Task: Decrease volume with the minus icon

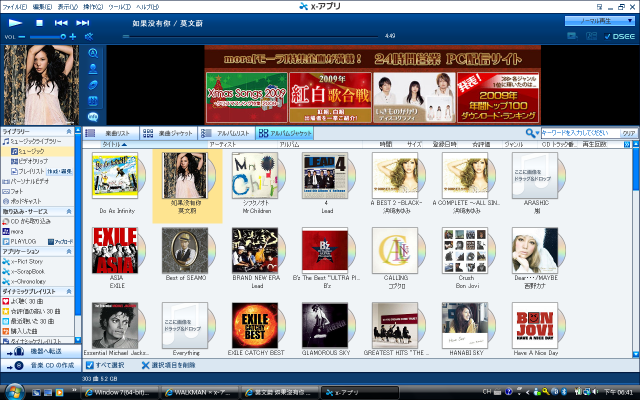Action: coord(22,37)
